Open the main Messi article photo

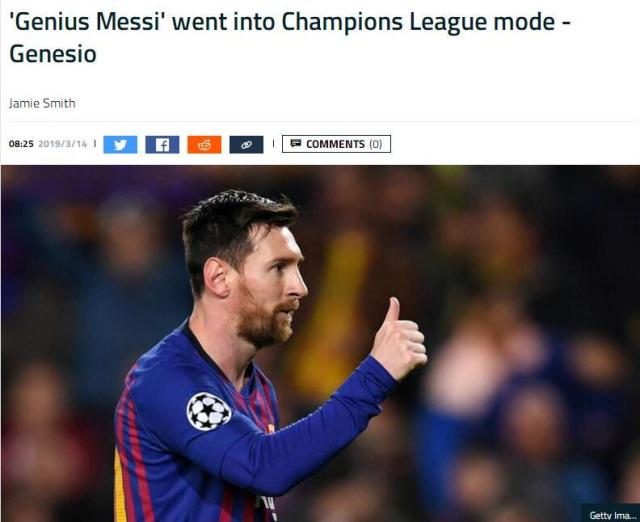pos(320,343)
